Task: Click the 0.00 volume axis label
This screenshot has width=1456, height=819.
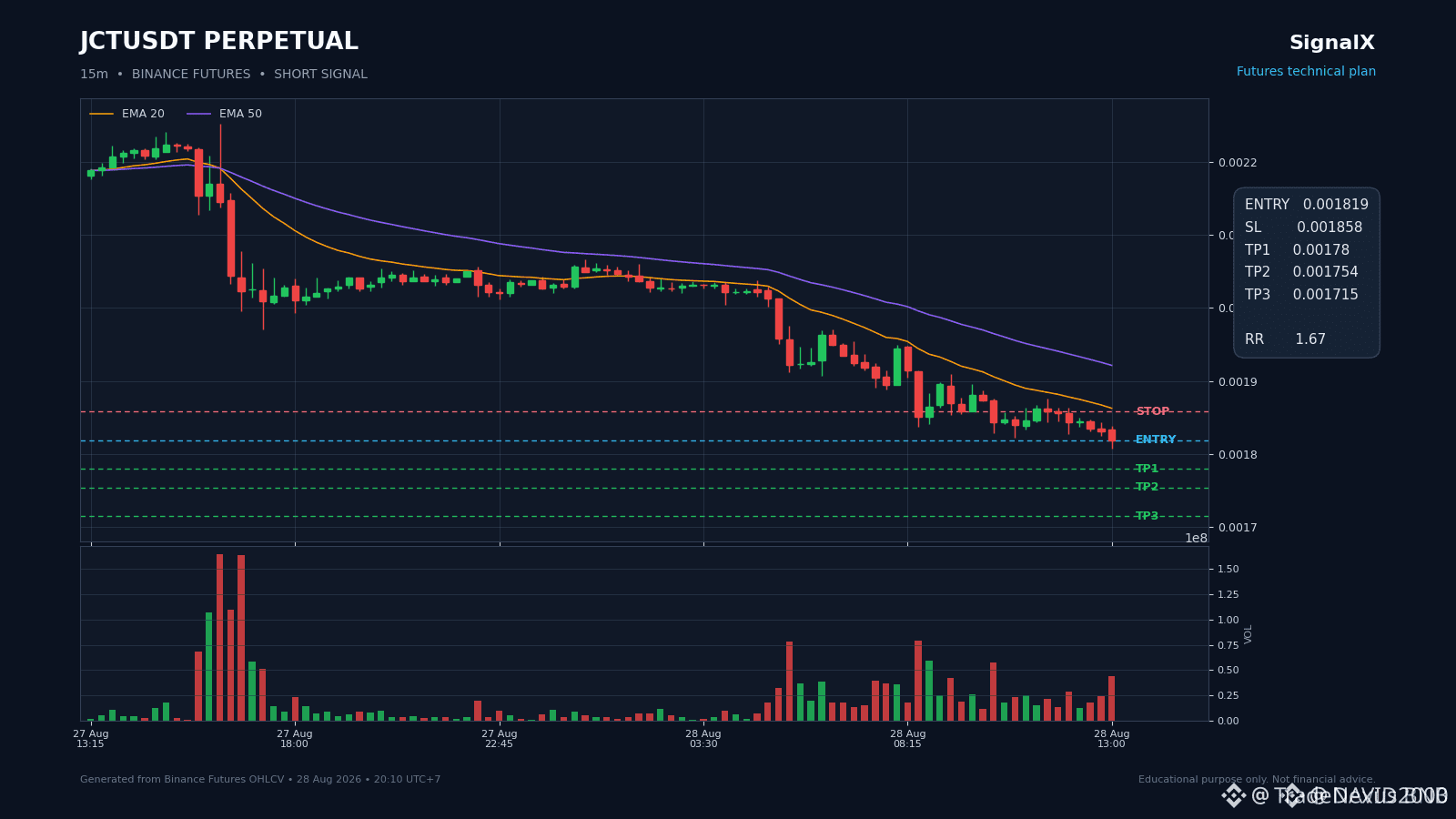Action: tap(1228, 722)
